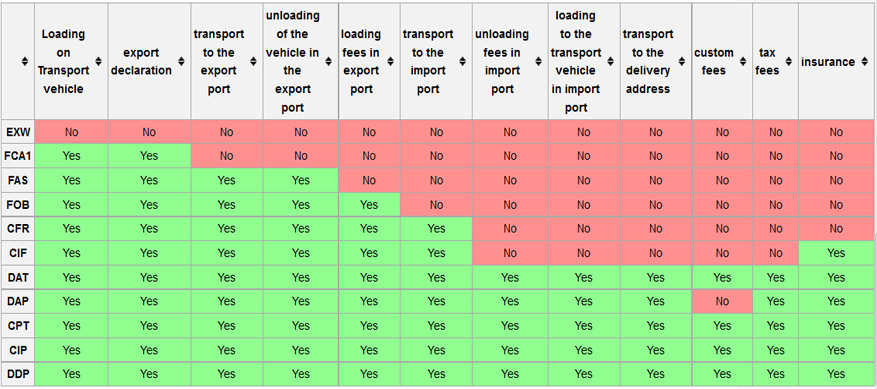Screen dimensions: 877x389
Task: Click sort arrows for export declaration column
Action: (x=181, y=62)
